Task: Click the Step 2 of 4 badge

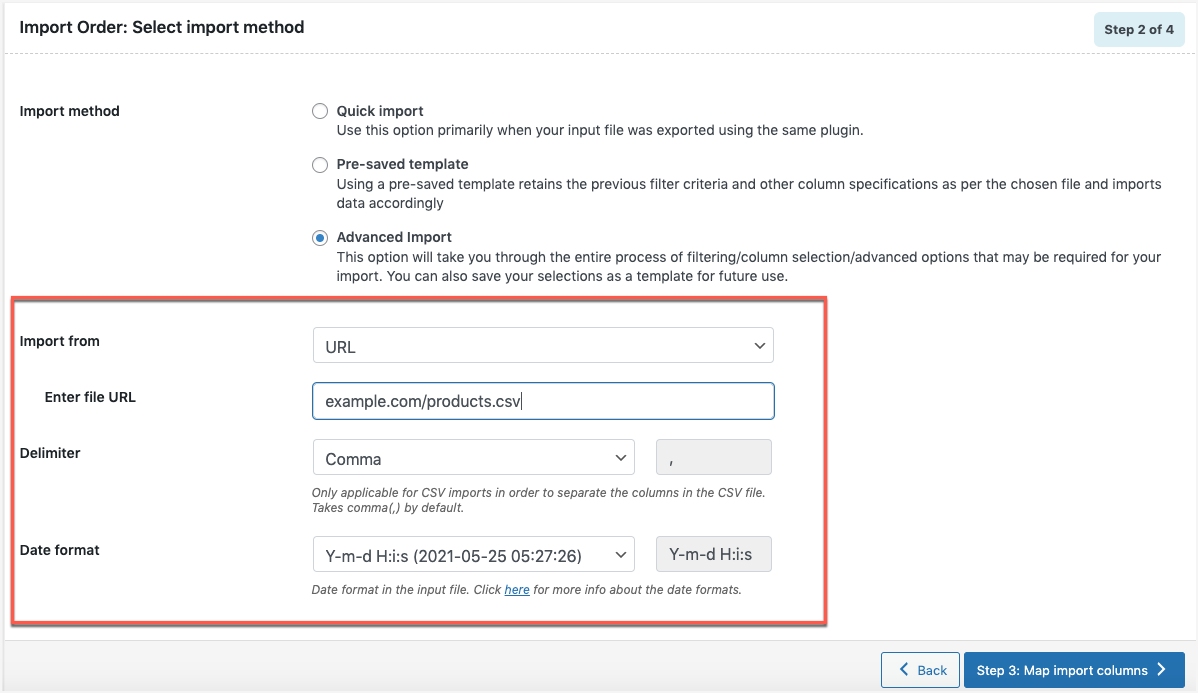Action: tap(1139, 29)
